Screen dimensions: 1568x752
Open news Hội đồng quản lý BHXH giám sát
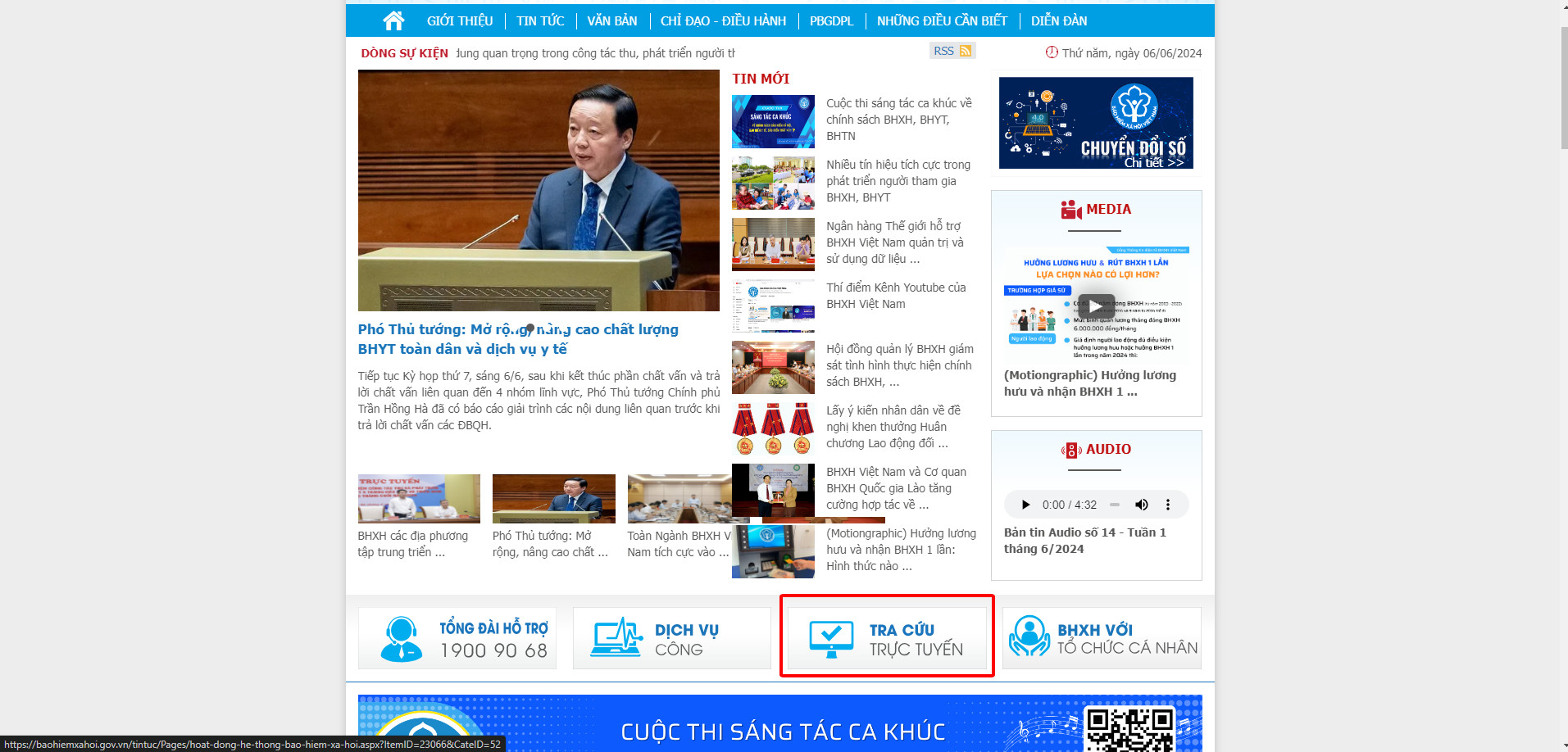coord(900,365)
